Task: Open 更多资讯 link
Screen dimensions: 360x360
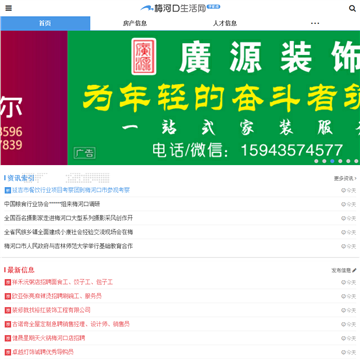Action: coord(345,178)
